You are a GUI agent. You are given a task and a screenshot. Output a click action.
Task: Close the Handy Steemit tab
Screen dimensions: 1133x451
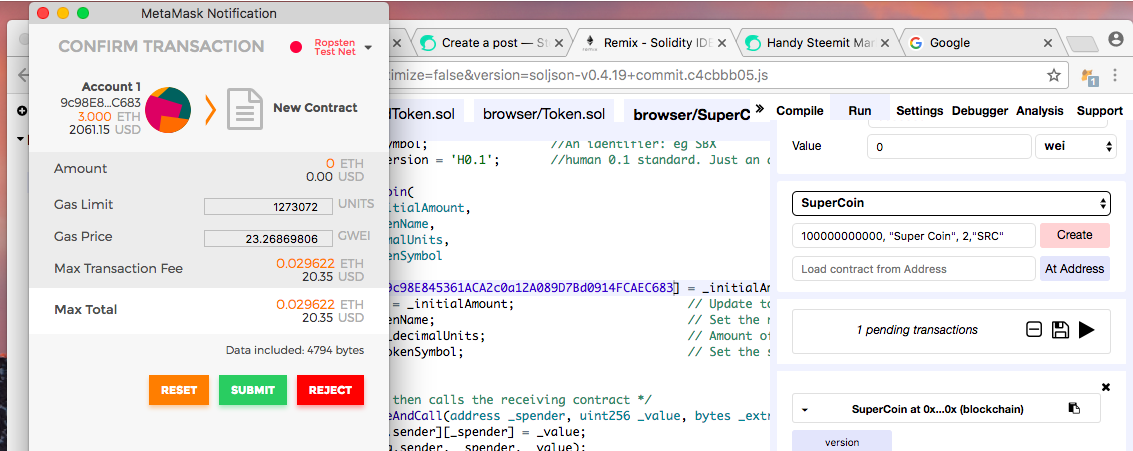click(885, 43)
